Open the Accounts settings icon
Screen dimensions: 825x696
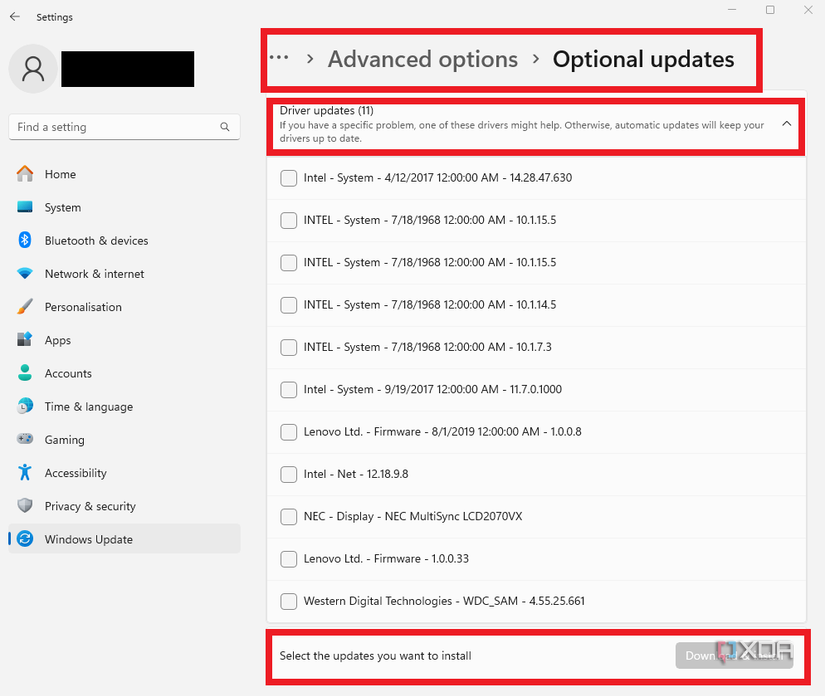[25, 372]
